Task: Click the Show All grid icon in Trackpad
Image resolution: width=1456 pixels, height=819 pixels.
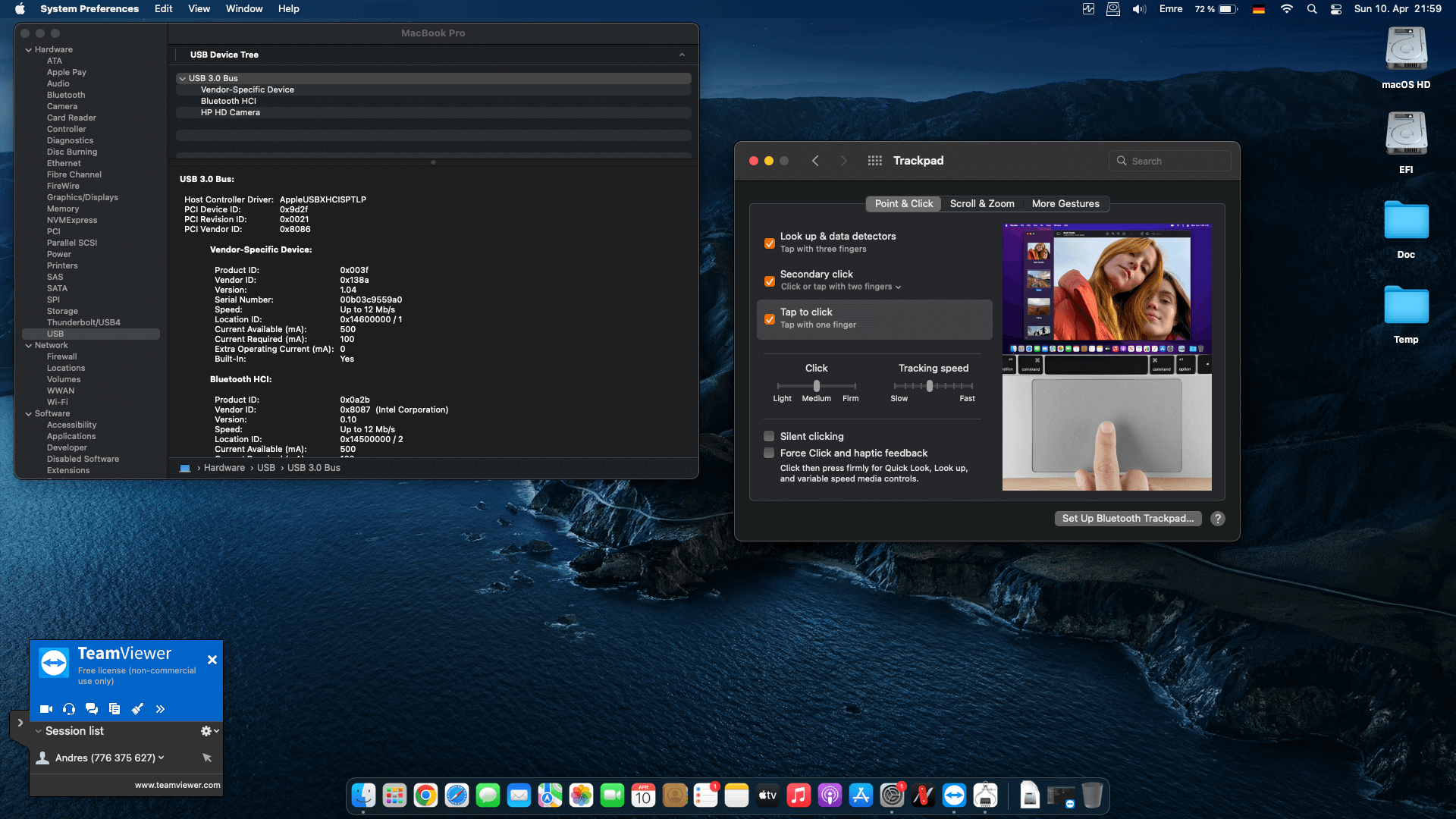Action: (874, 161)
